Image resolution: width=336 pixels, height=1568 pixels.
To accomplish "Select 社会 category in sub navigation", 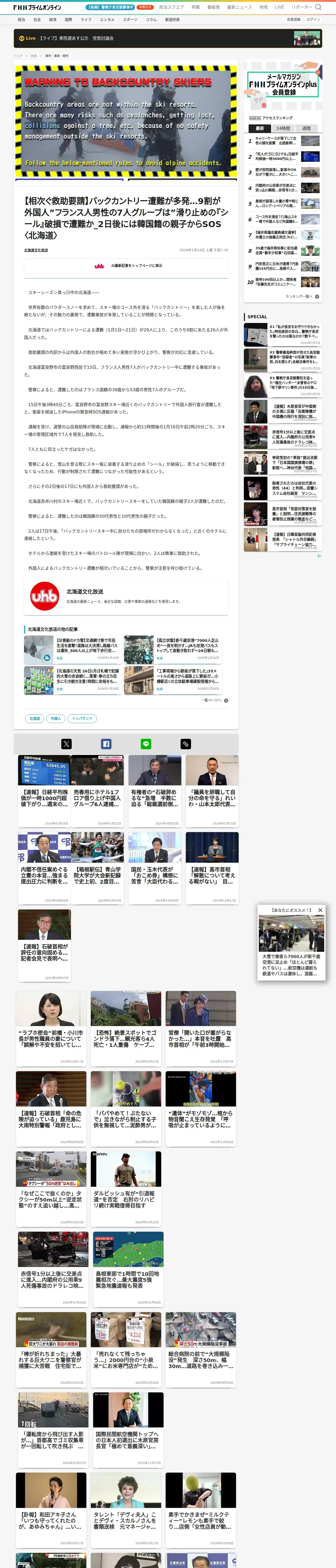I will [x=37, y=20].
